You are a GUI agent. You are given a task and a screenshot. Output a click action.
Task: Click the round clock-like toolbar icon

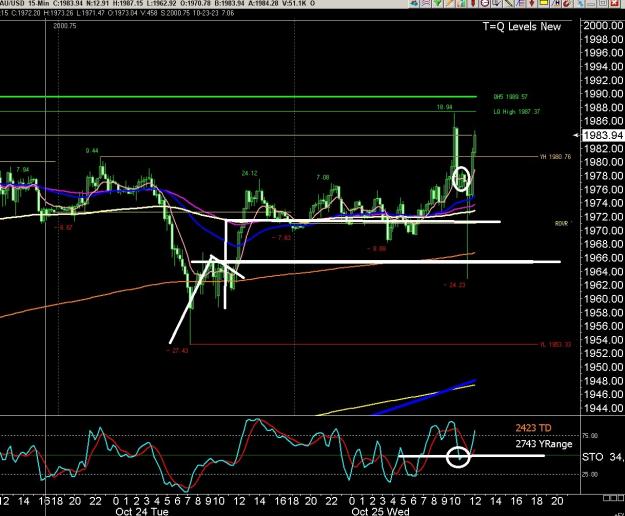click(x=485, y=3)
